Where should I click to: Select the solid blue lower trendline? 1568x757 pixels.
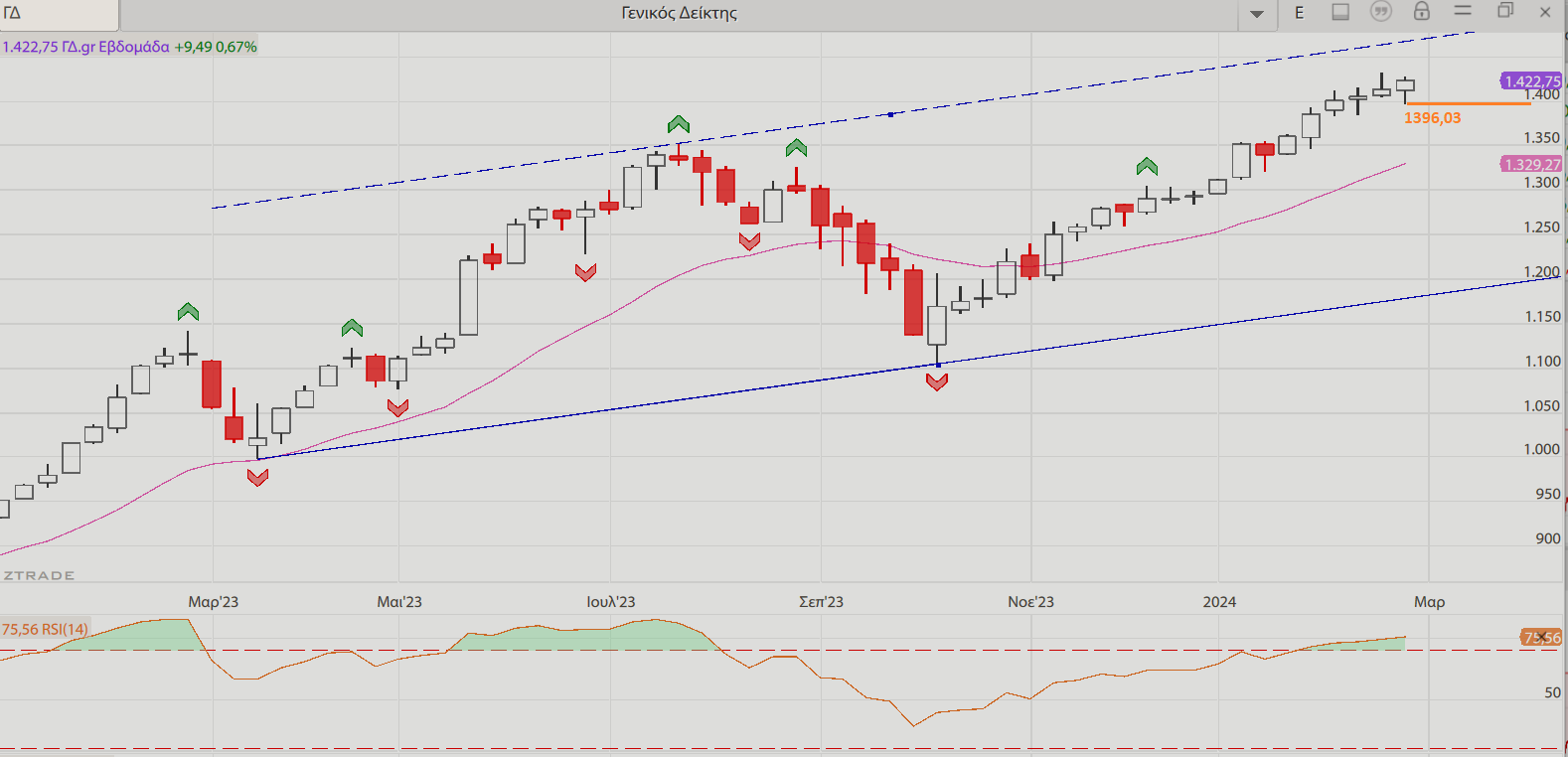(907, 369)
